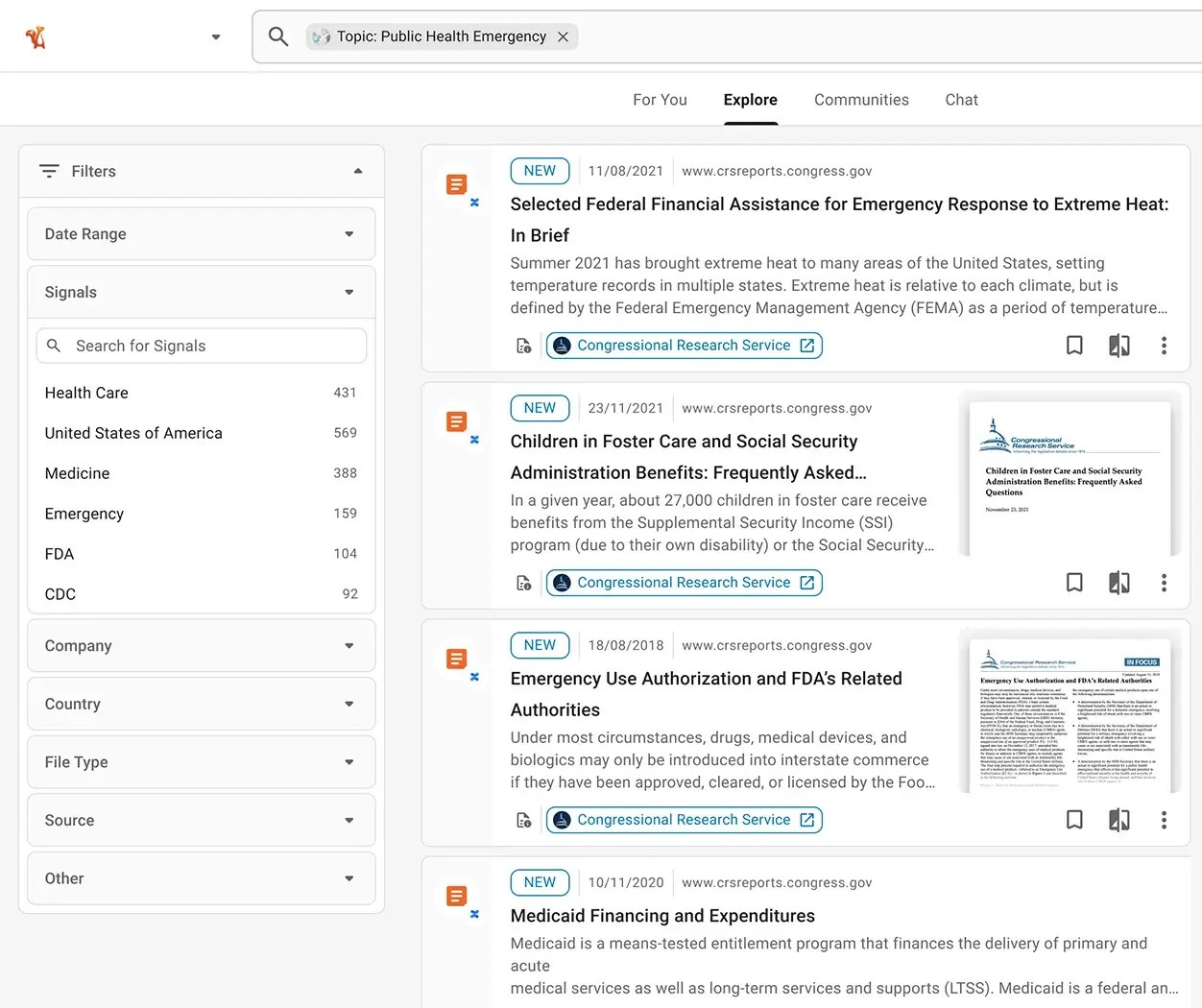Switch to the Communities tab
This screenshot has height=1008, width=1202.
click(861, 99)
